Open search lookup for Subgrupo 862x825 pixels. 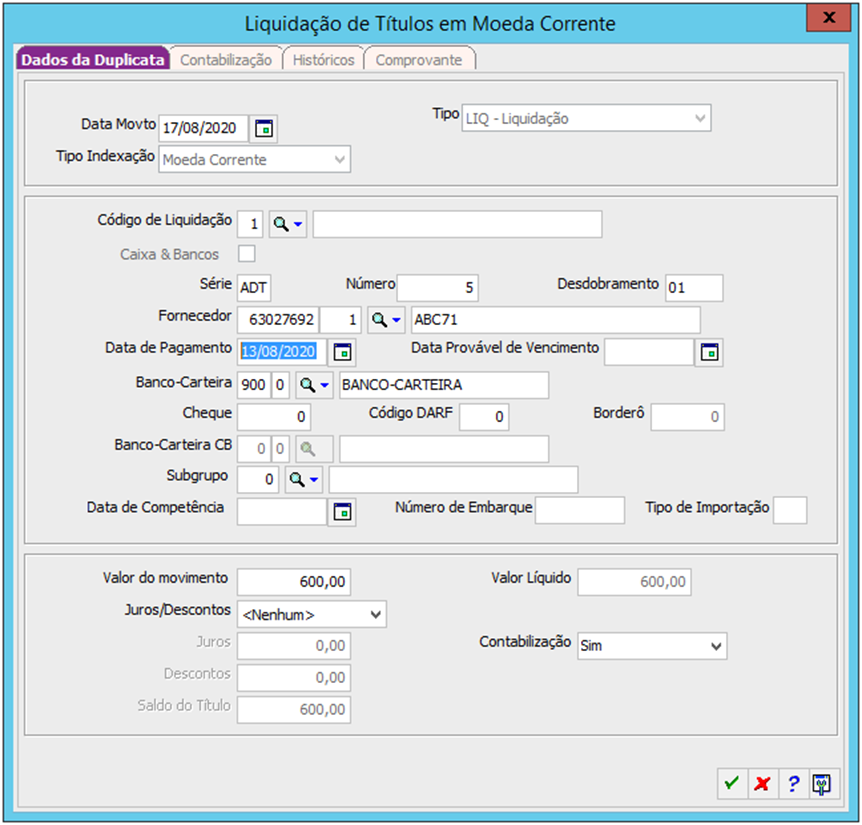pos(303,480)
